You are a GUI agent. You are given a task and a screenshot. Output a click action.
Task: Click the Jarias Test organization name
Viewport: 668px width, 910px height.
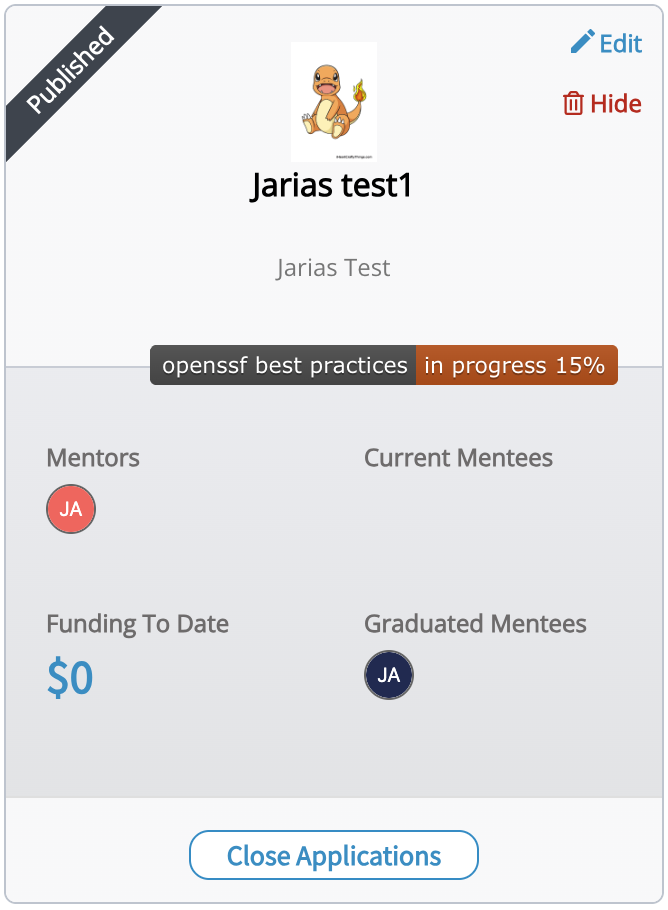coord(333,267)
